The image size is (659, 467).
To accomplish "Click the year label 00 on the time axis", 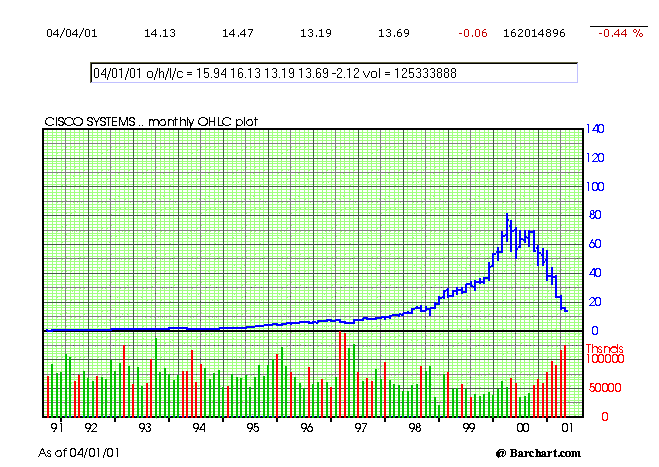I will pyautogui.click(x=522, y=428).
